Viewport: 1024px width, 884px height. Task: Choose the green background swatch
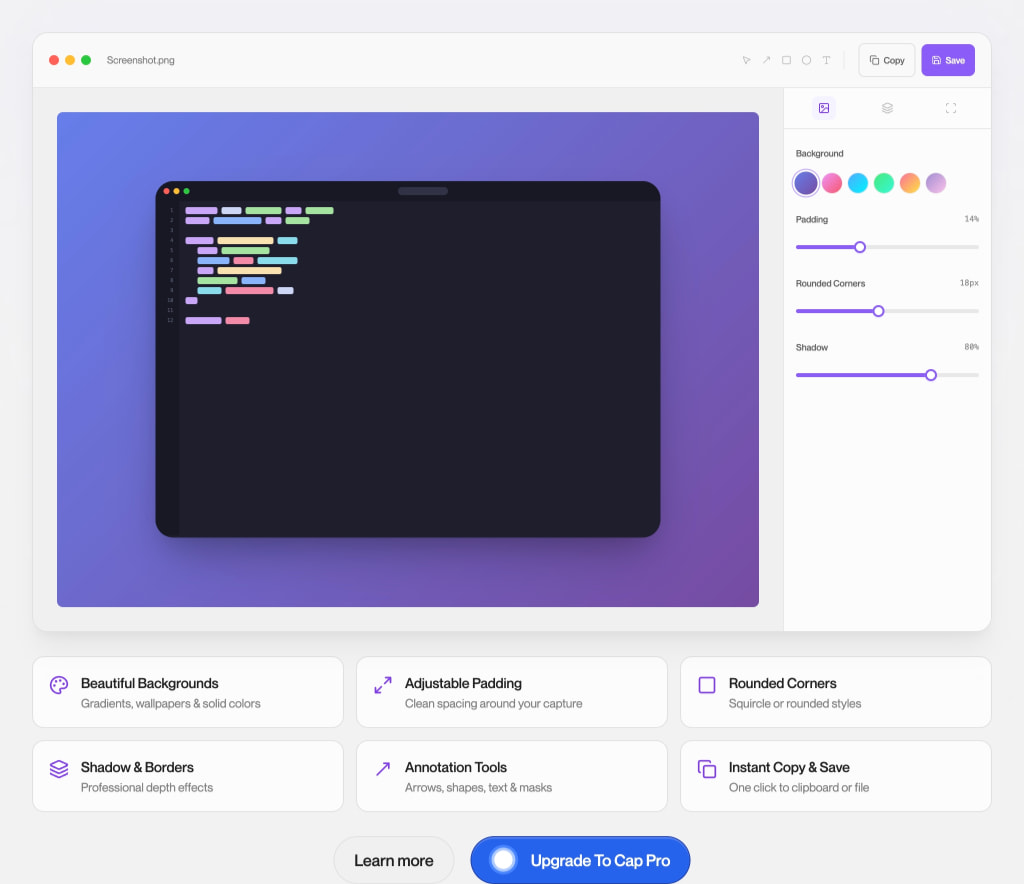[x=884, y=183]
